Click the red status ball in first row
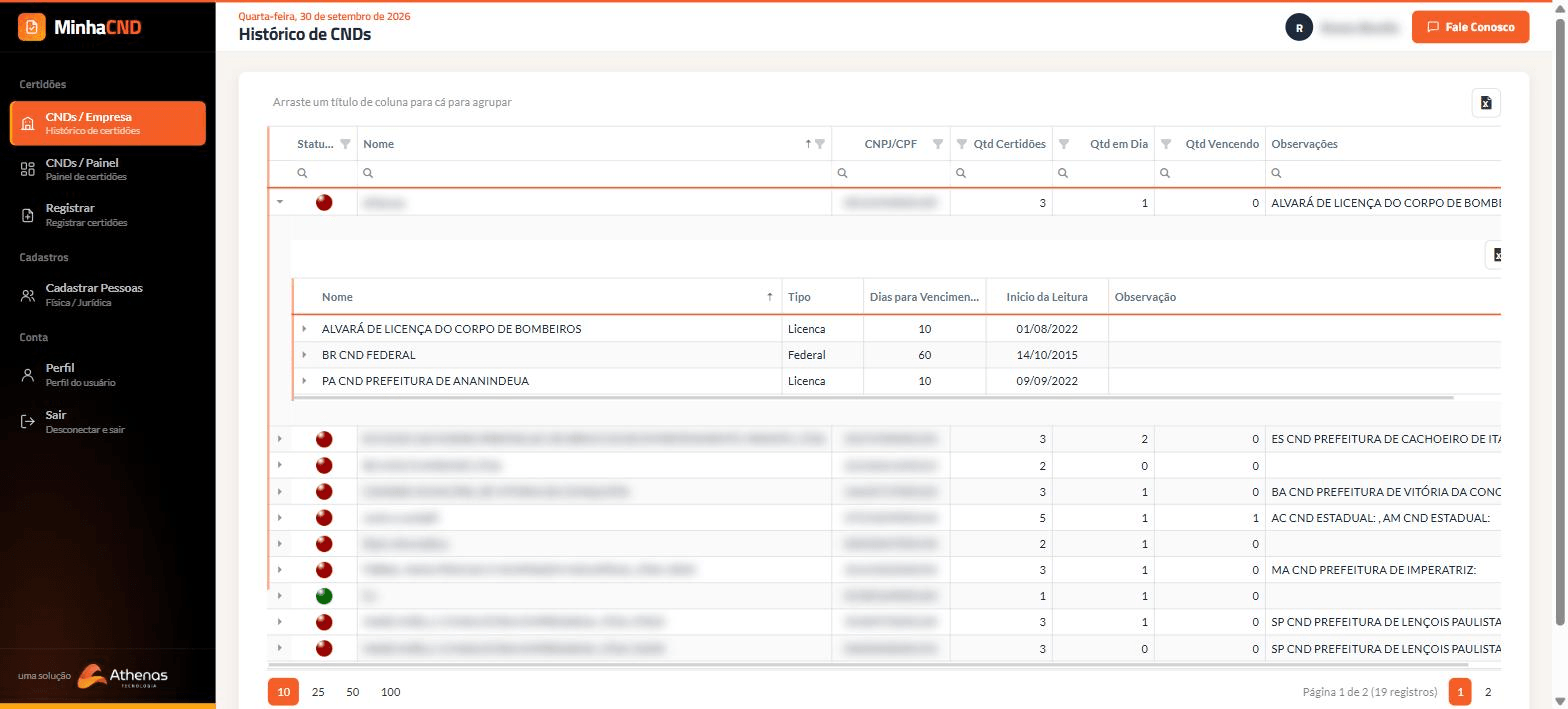This screenshot has height=709, width=1568. coord(324,202)
